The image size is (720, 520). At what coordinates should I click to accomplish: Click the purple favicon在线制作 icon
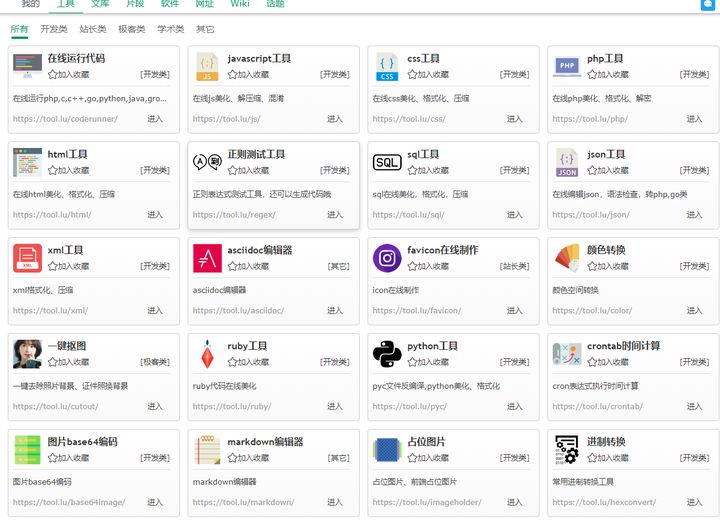click(x=387, y=258)
